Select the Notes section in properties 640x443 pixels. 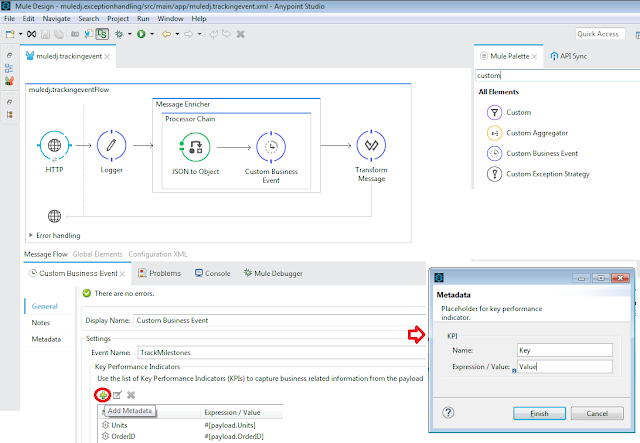coord(41,323)
